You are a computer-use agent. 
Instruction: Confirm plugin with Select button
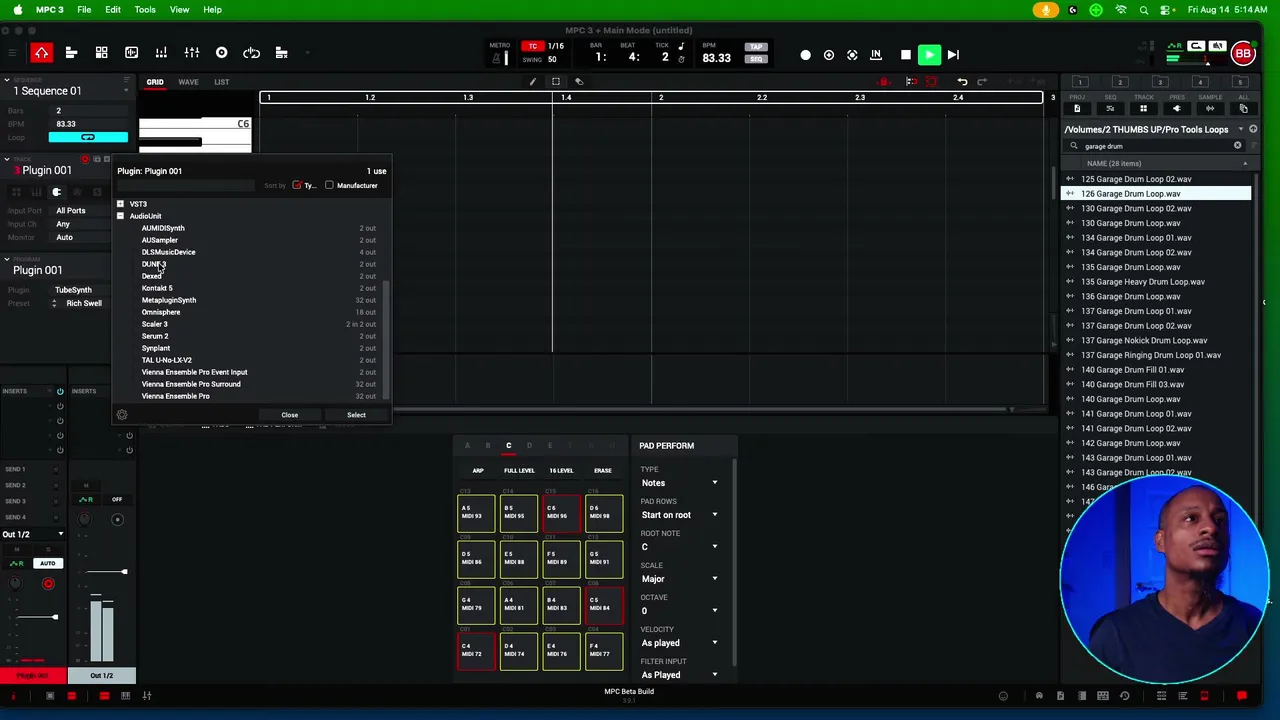[356, 415]
